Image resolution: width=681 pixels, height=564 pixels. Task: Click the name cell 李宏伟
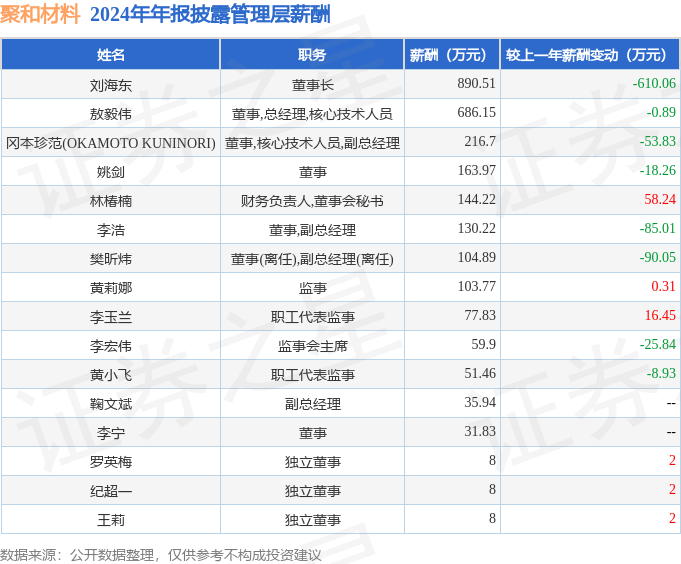(x=111, y=346)
